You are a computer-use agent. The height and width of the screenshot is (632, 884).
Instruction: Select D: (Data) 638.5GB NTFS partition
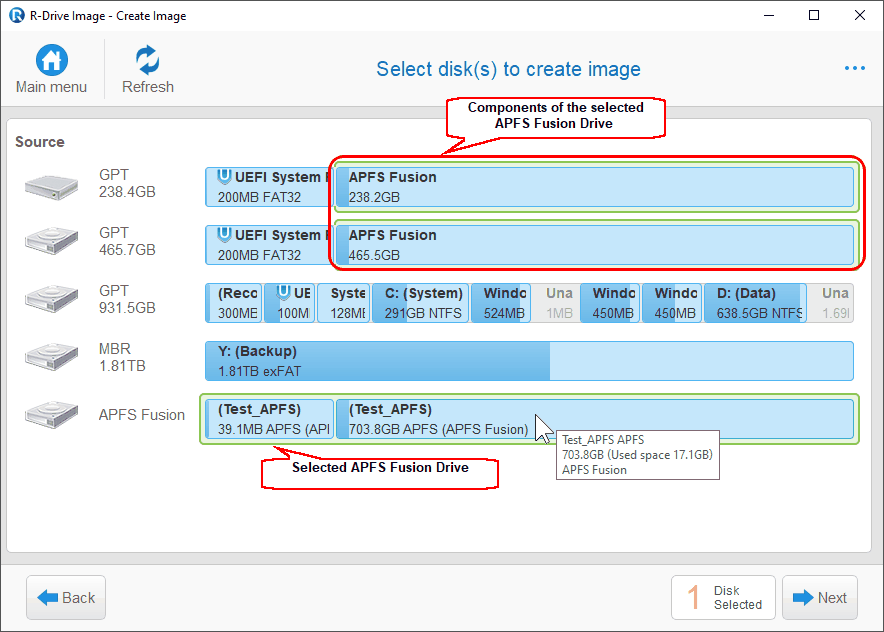coord(755,303)
